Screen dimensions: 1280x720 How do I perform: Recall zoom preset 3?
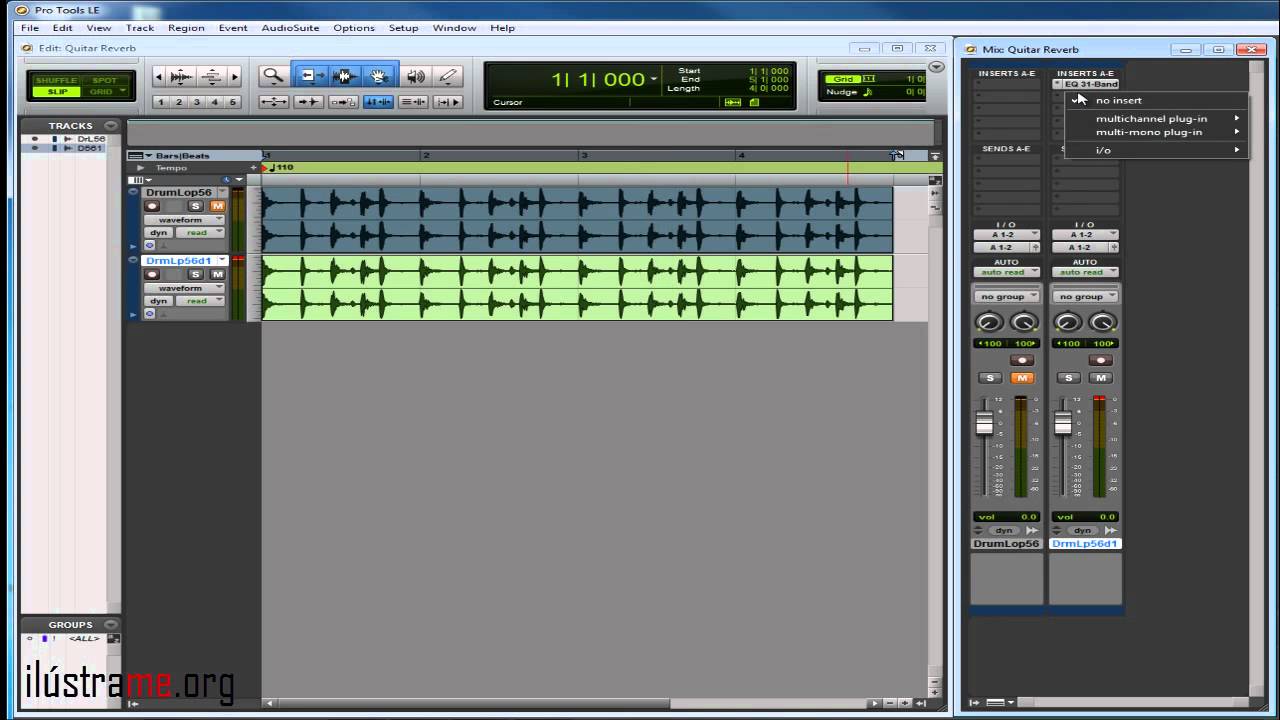(x=197, y=102)
